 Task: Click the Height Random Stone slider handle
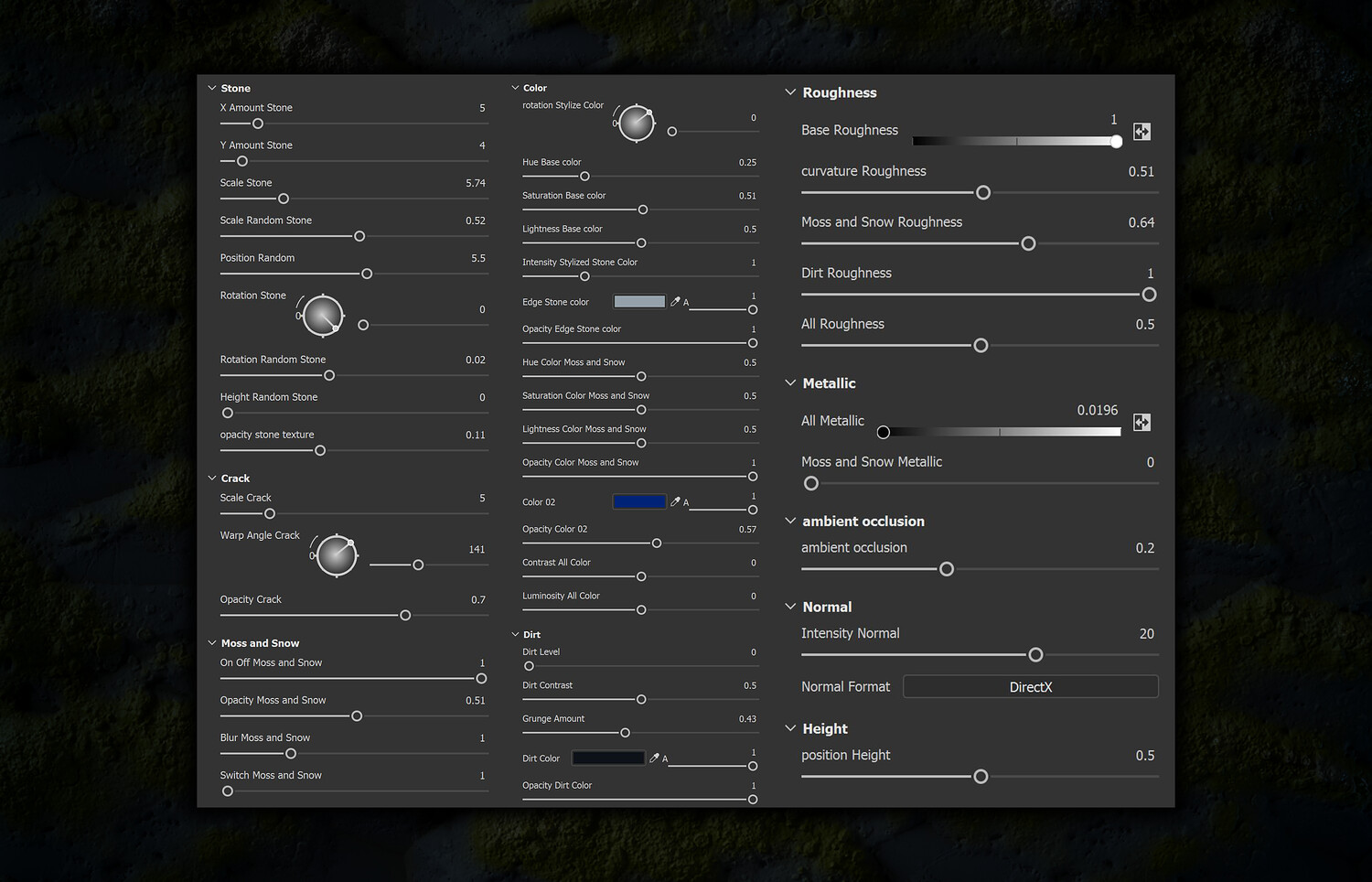pyautogui.click(x=228, y=413)
